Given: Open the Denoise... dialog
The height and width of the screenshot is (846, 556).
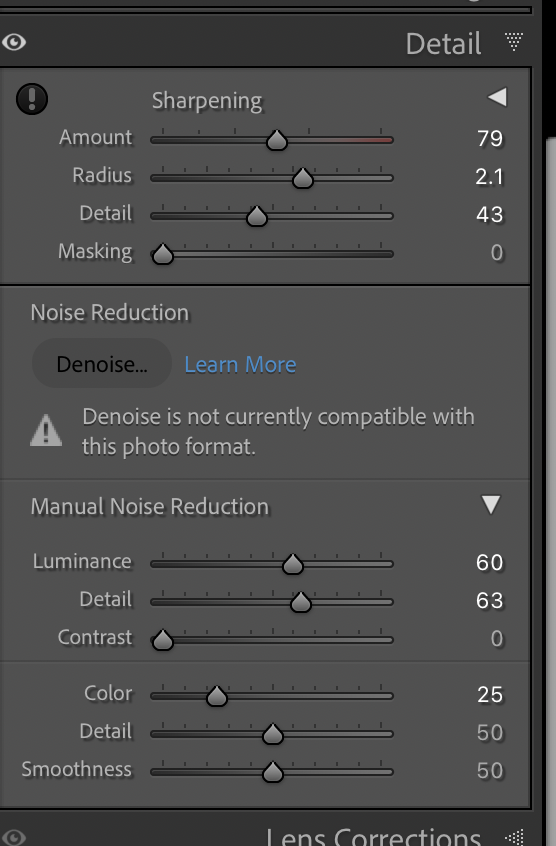Looking at the screenshot, I should (x=102, y=364).
